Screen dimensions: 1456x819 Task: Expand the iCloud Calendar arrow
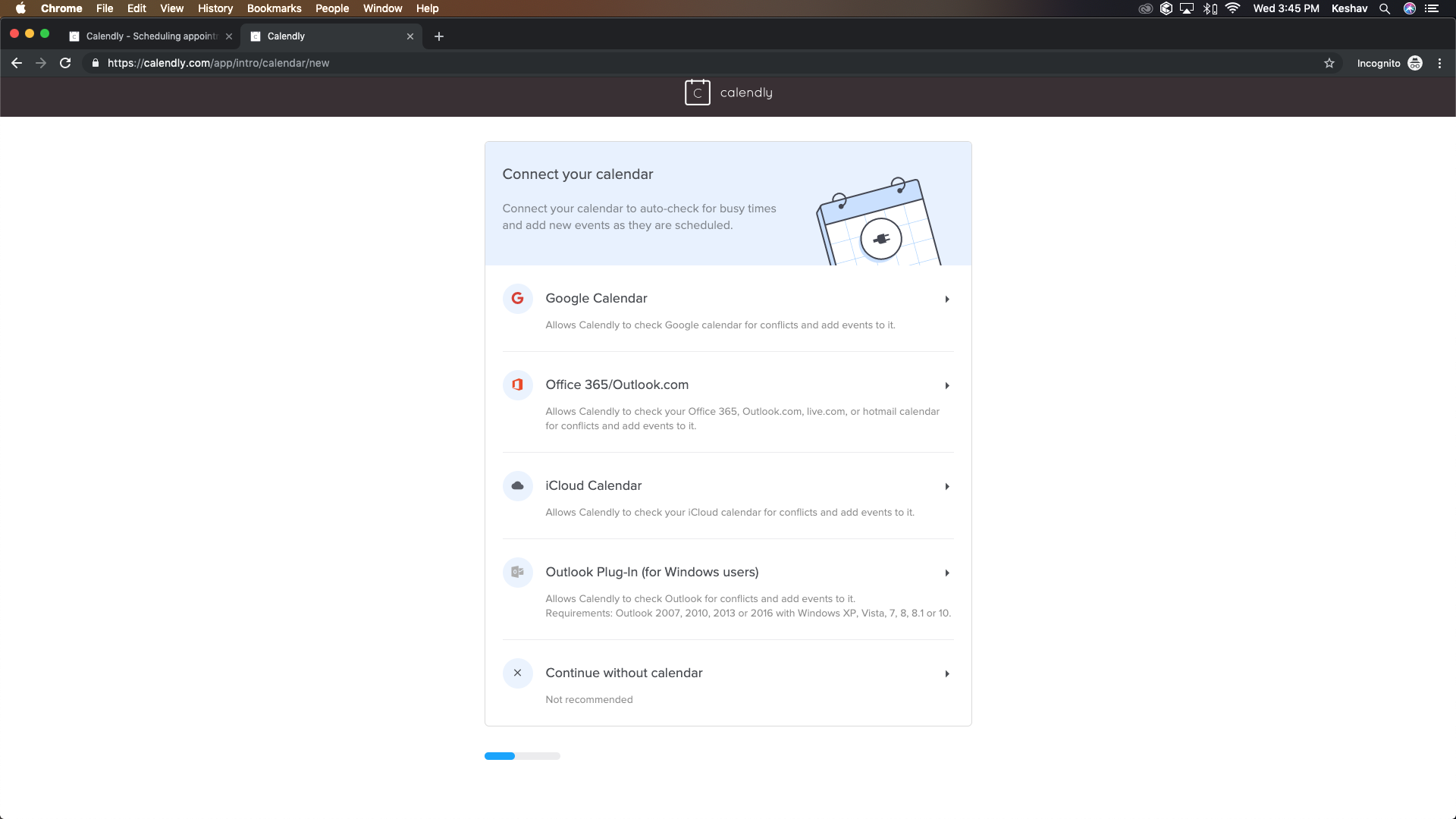(947, 486)
